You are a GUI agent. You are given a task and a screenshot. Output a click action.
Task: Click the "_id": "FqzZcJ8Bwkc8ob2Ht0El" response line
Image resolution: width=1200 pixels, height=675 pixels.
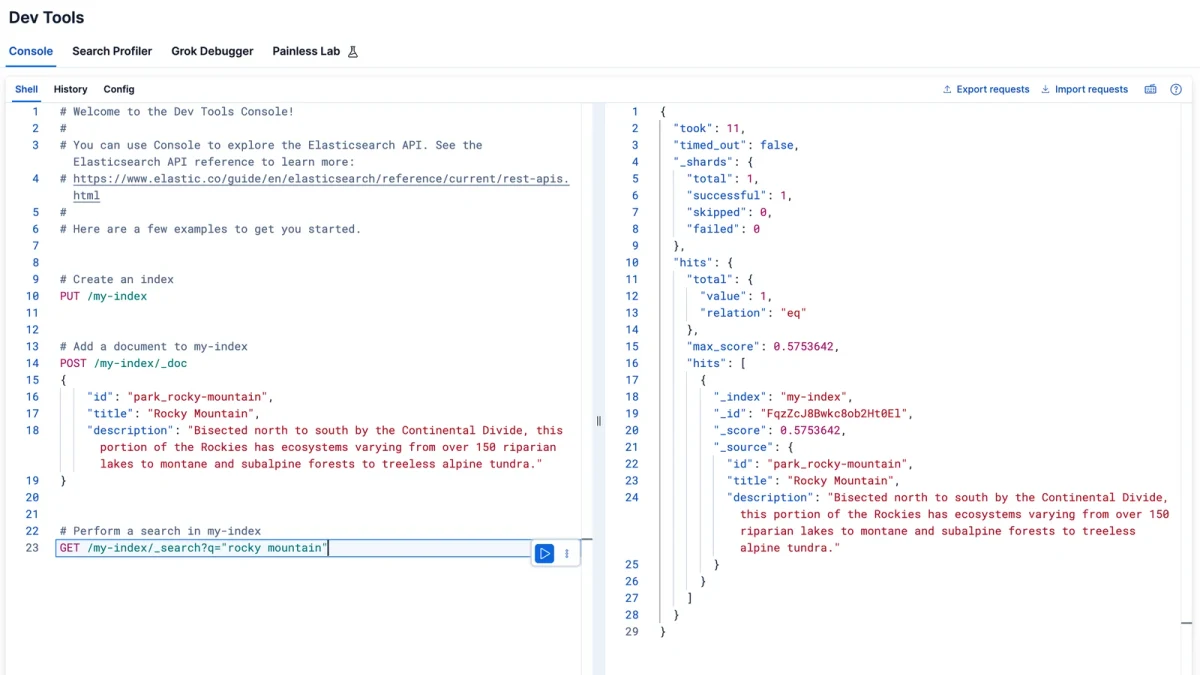click(x=813, y=413)
